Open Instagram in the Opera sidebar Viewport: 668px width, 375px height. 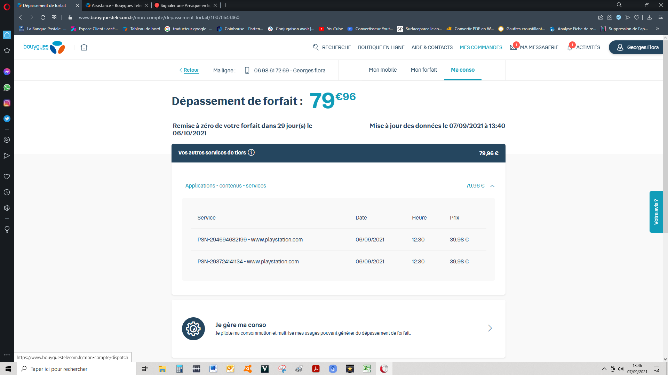[x=7, y=103]
